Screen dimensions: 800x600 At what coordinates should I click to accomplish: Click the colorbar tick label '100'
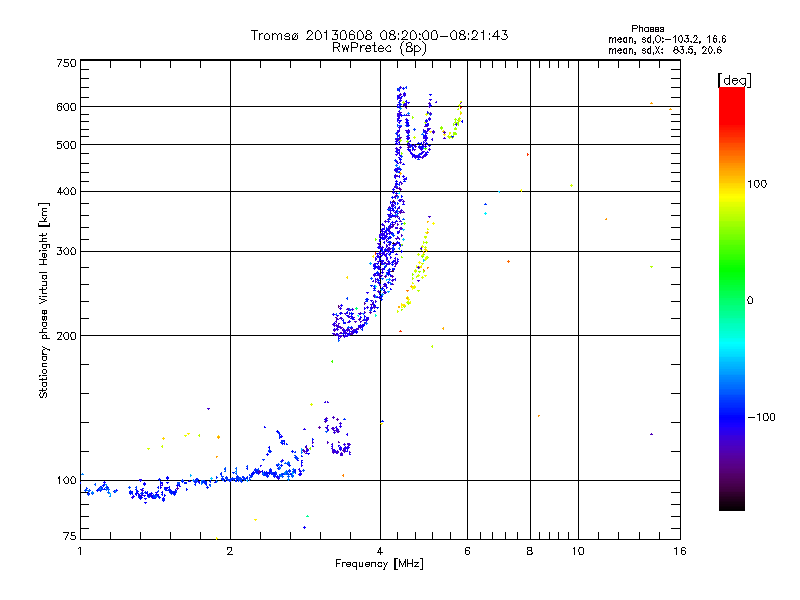[x=757, y=184]
